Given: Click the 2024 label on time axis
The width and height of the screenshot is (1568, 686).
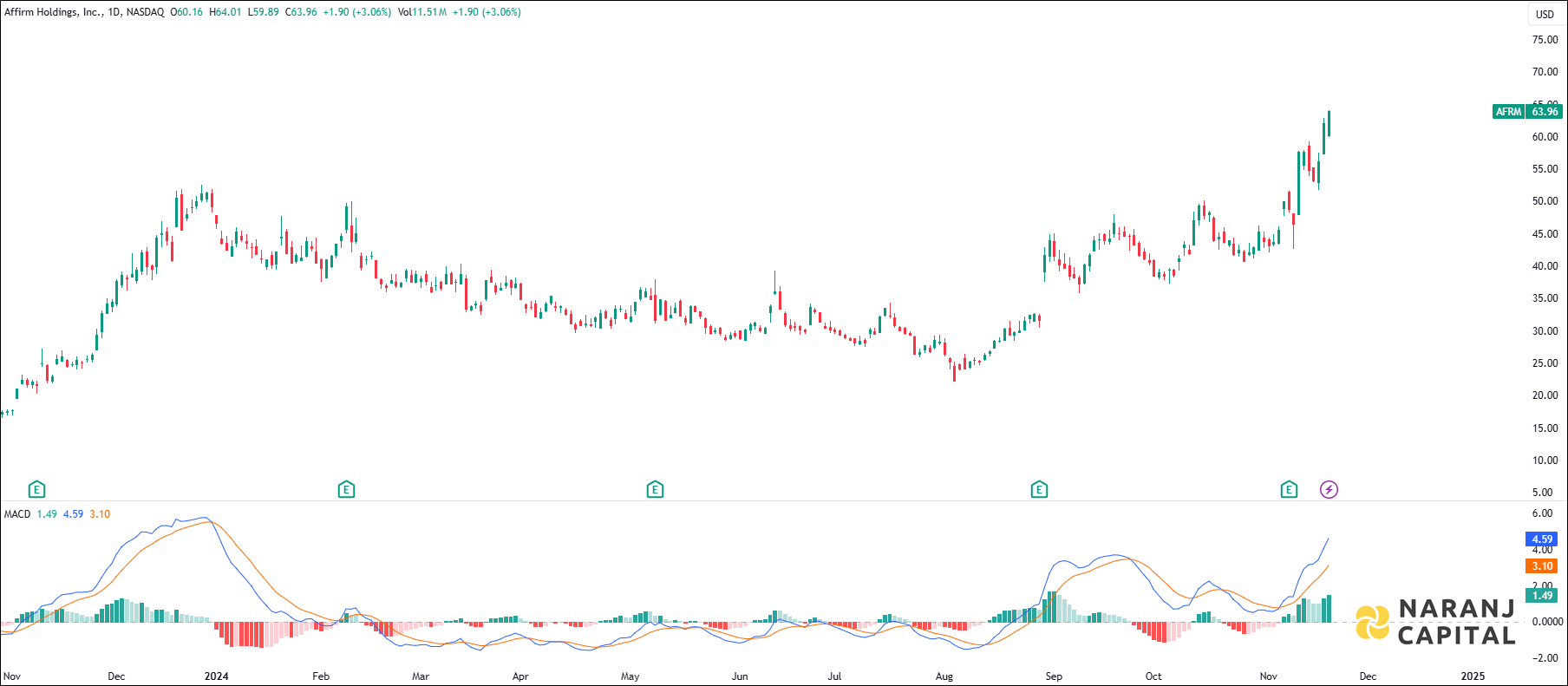Looking at the screenshot, I should [x=216, y=676].
